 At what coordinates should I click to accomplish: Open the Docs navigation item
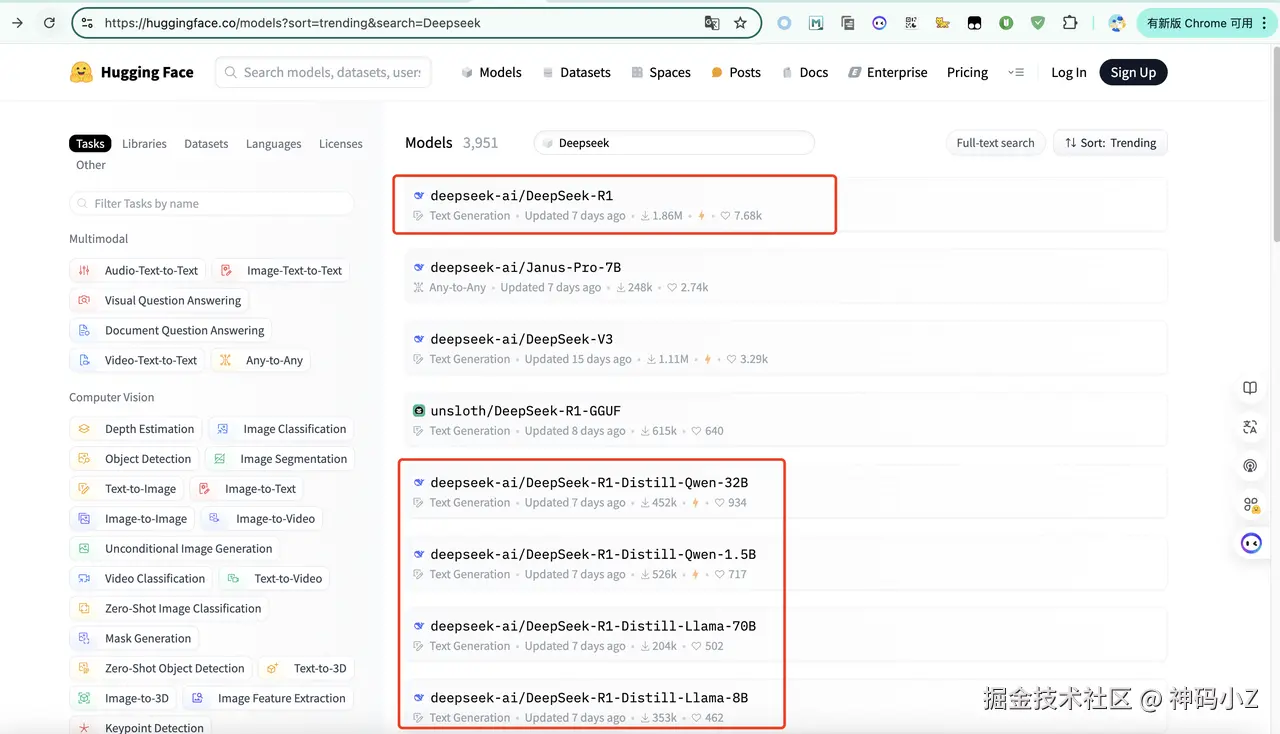tap(805, 72)
